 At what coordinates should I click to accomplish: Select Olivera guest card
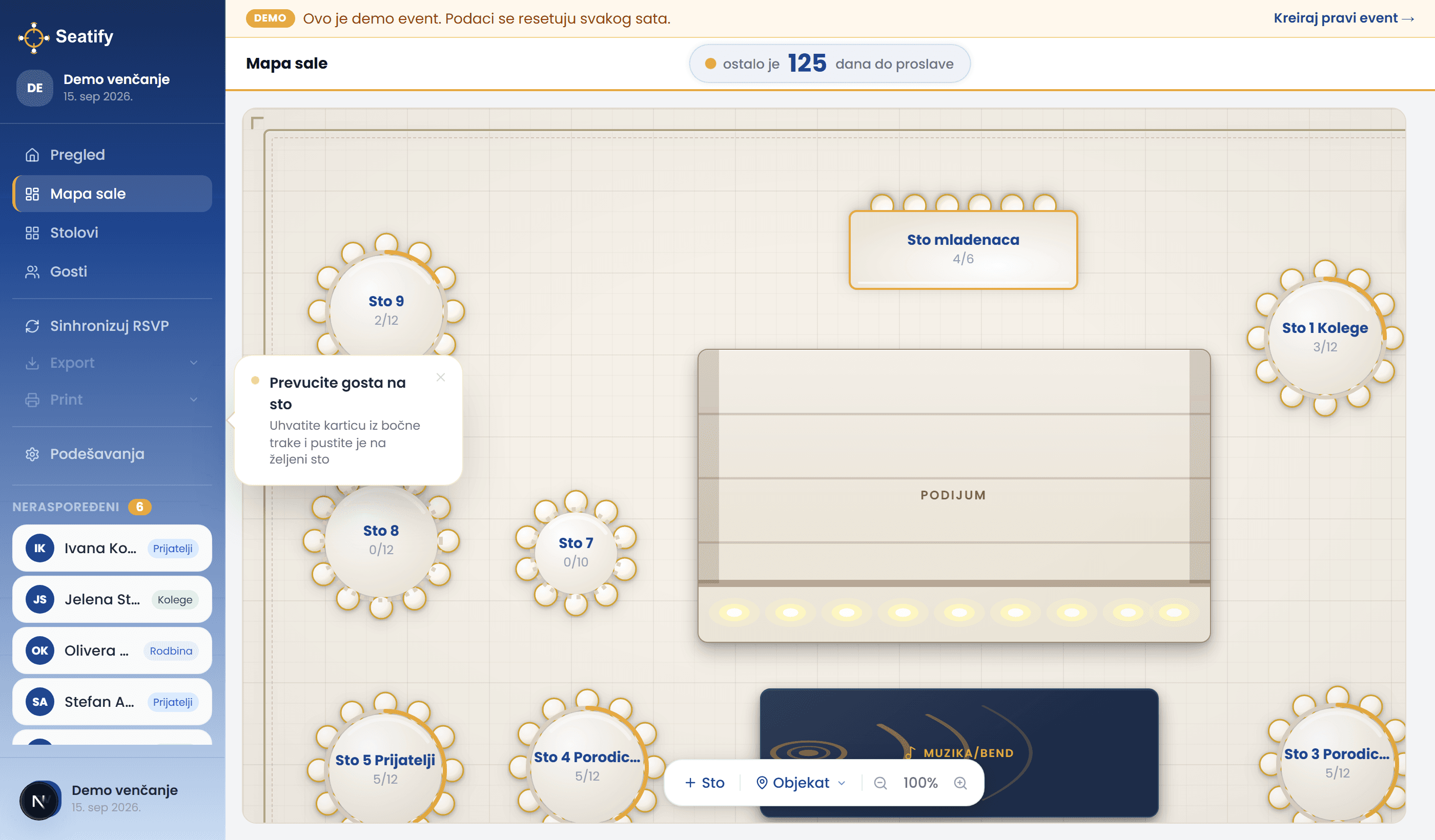point(112,650)
